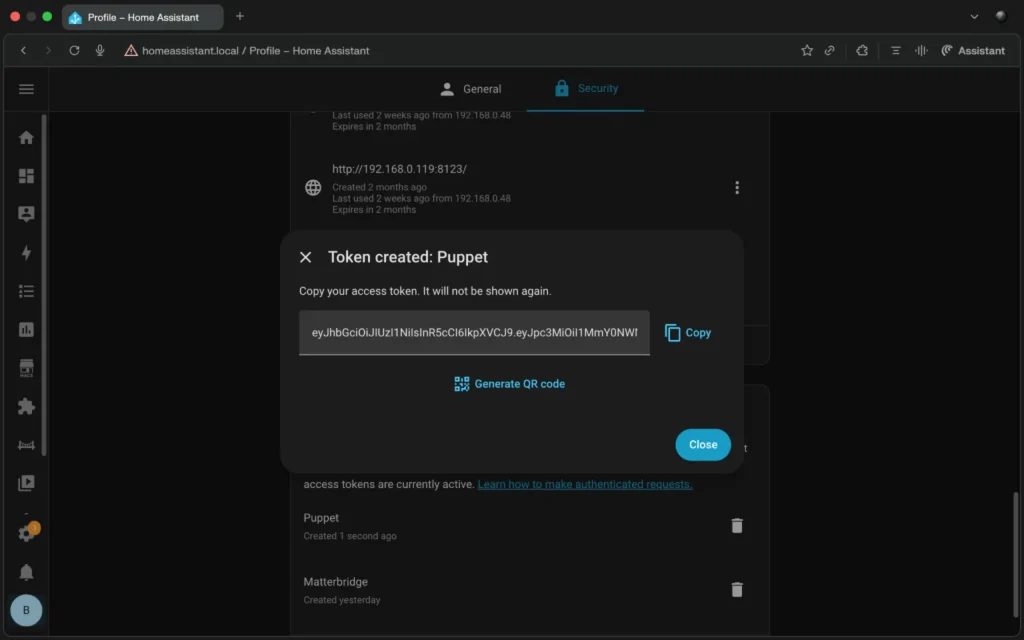Close the token dialog with X icon
The width and height of the screenshot is (1024, 640).
click(305, 257)
